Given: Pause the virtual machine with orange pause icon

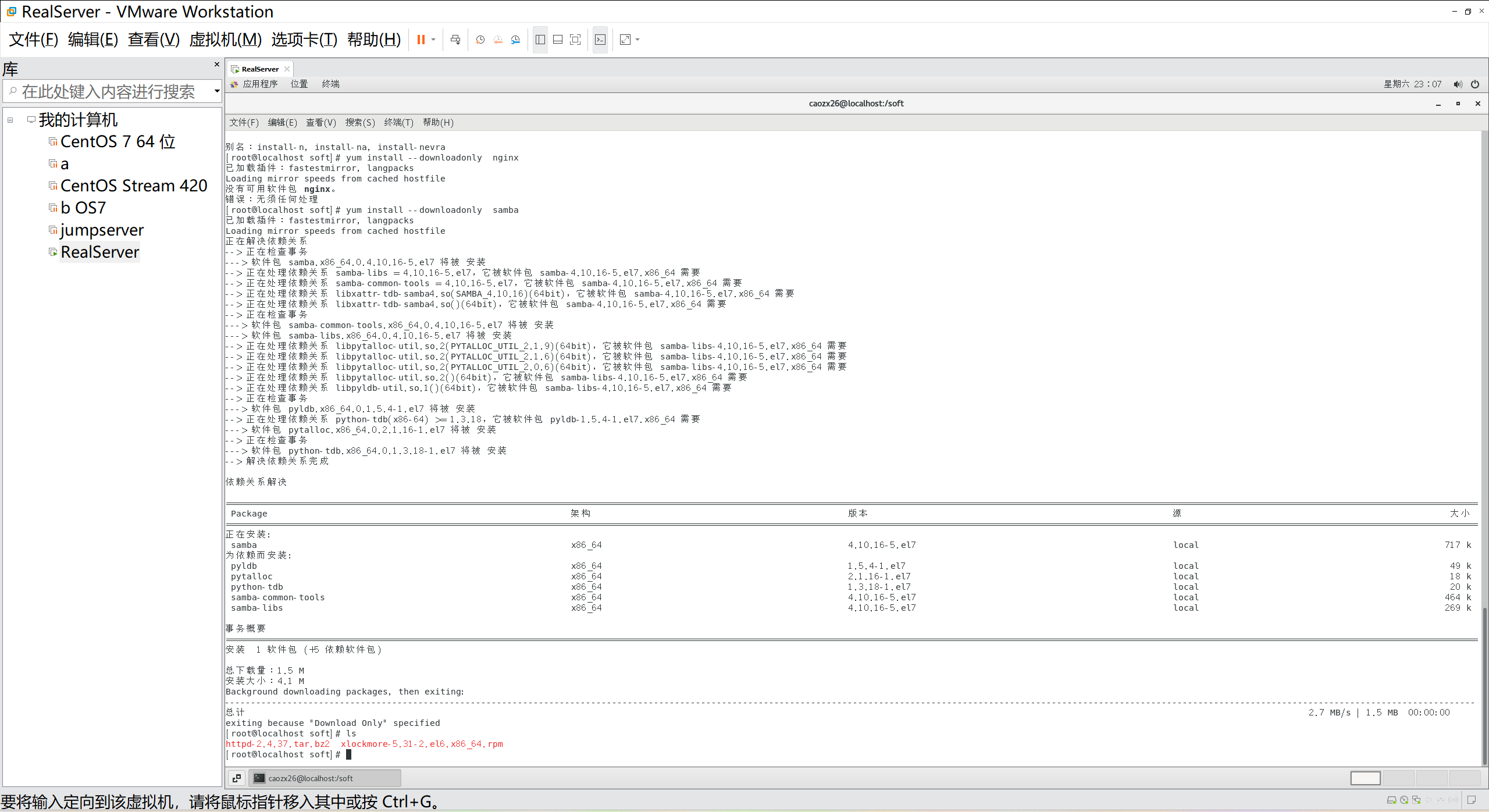Looking at the screenshot, I should 421,40.
